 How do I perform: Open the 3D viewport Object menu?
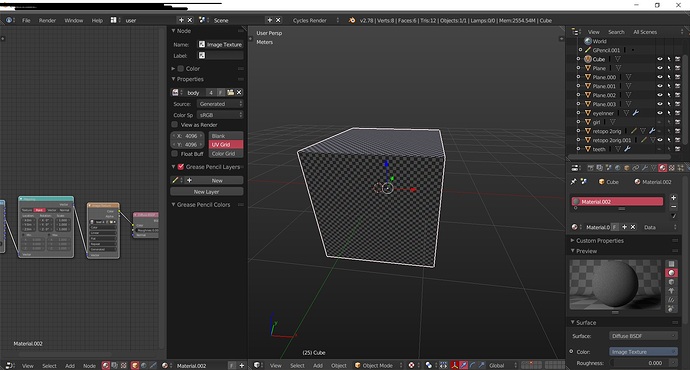tap(338, 366)
